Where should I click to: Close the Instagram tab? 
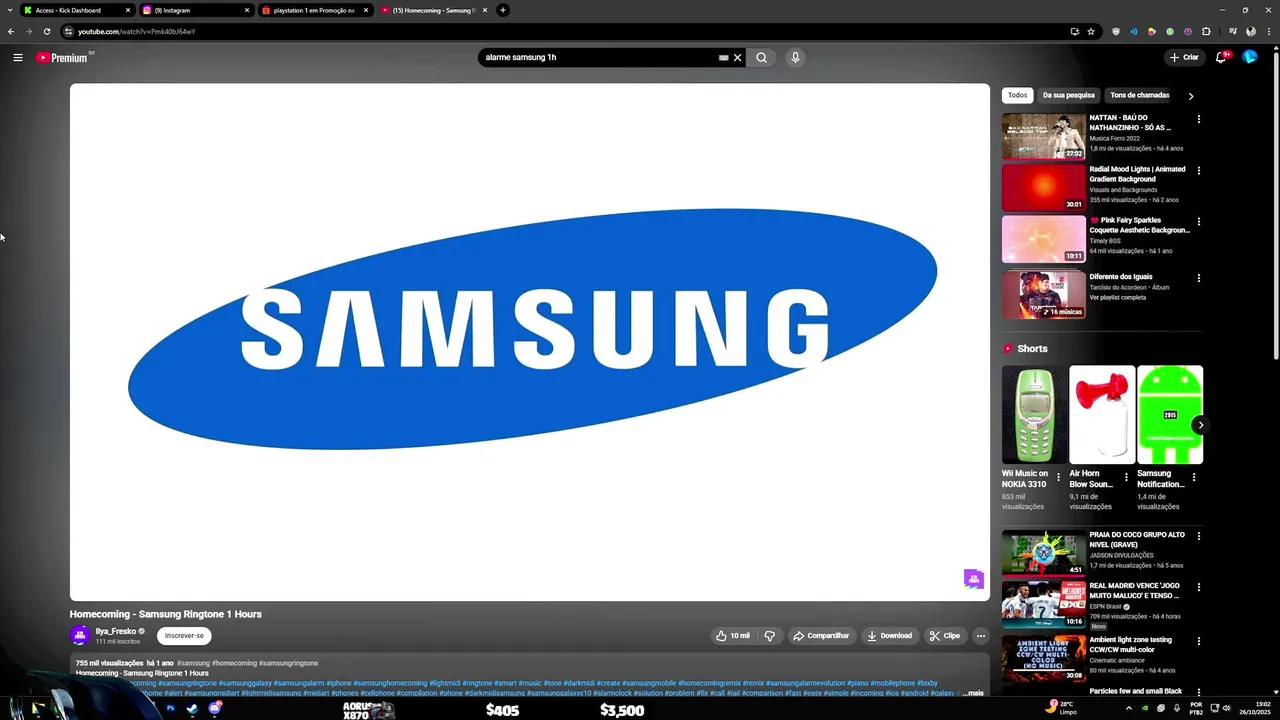coord(247,10)
